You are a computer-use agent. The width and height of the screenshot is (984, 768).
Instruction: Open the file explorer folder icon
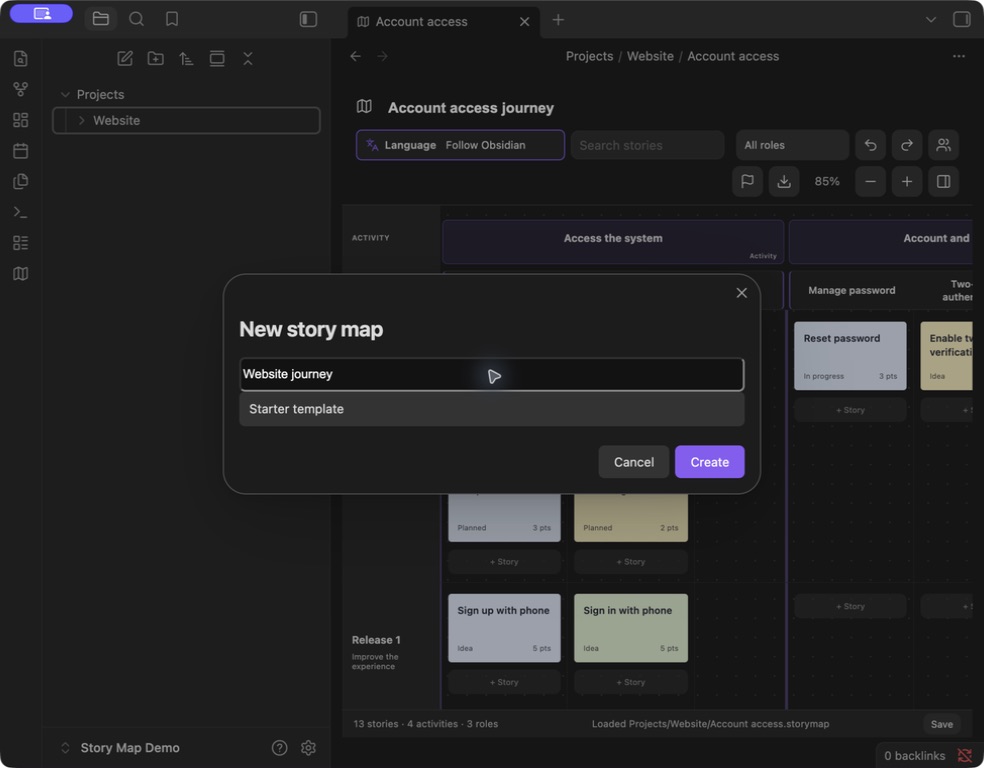pyautogui.click(x=100, y=19)
